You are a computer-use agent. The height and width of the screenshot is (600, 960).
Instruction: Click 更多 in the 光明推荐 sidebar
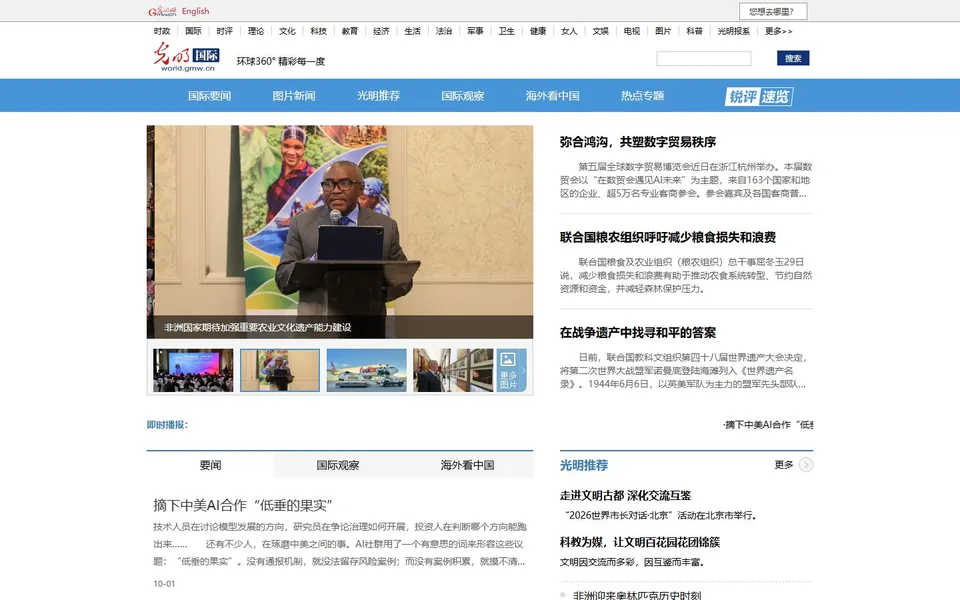(x=784, y=465)
